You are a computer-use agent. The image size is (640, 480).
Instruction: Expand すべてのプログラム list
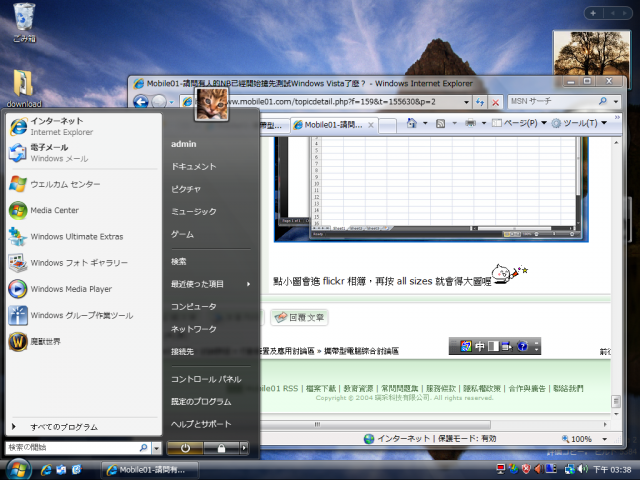[84, 427]
